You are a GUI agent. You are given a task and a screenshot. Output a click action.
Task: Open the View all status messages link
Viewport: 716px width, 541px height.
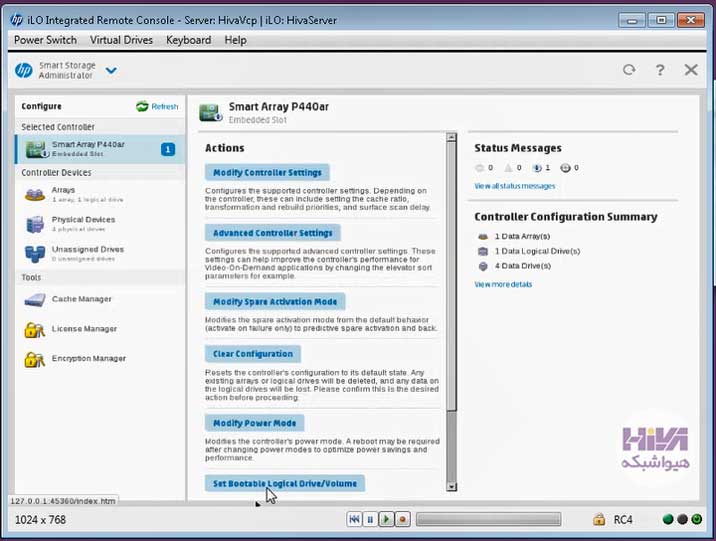pos(515,186)
